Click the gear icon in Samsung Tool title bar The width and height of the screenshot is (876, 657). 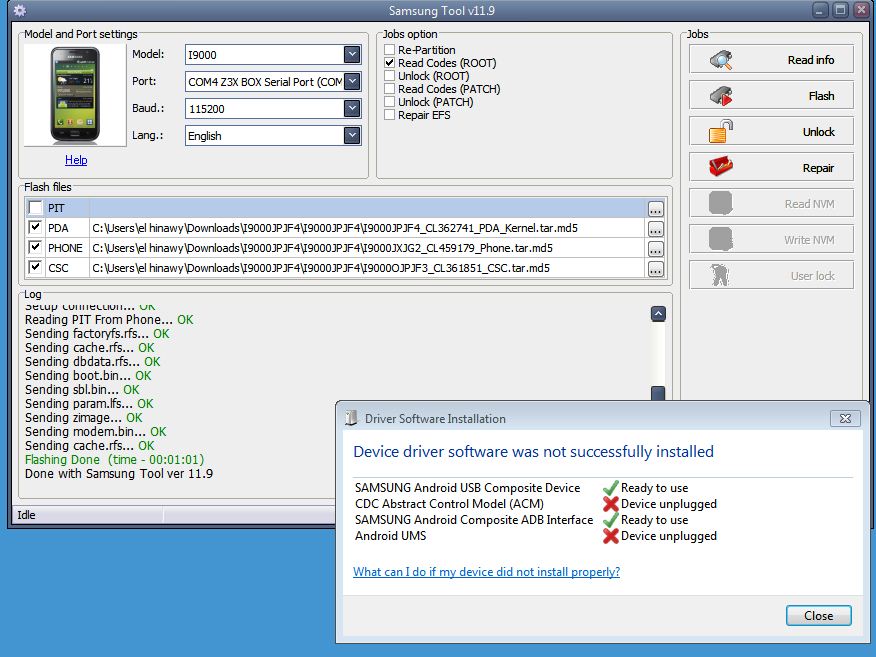[20, 10]
